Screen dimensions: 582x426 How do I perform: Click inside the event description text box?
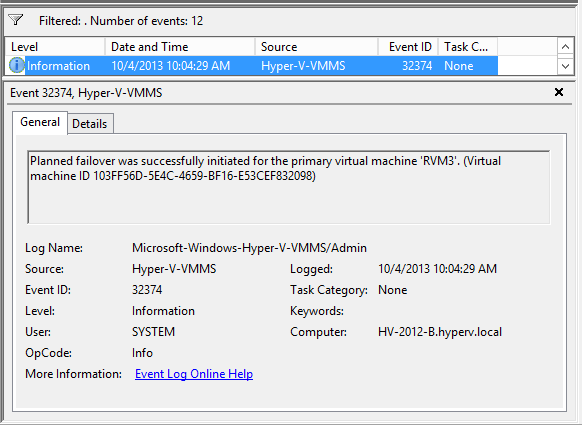288,187
